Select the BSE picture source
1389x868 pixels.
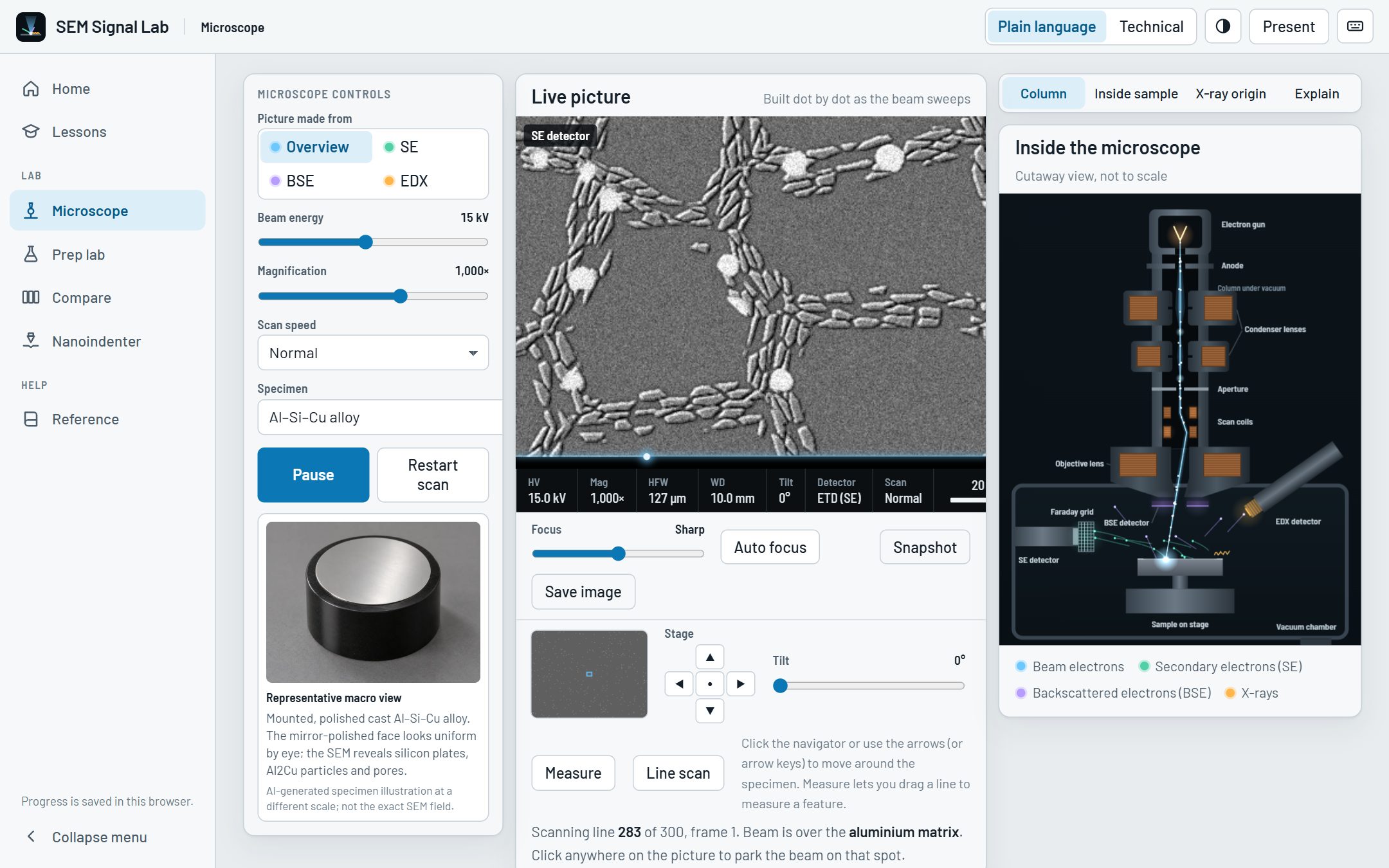316,181
